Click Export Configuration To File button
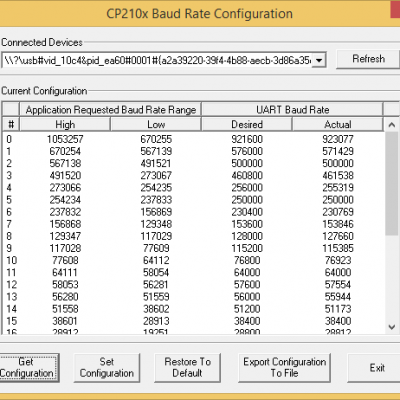The width and height of the screenshot is (400, 400). click(284, 367)
